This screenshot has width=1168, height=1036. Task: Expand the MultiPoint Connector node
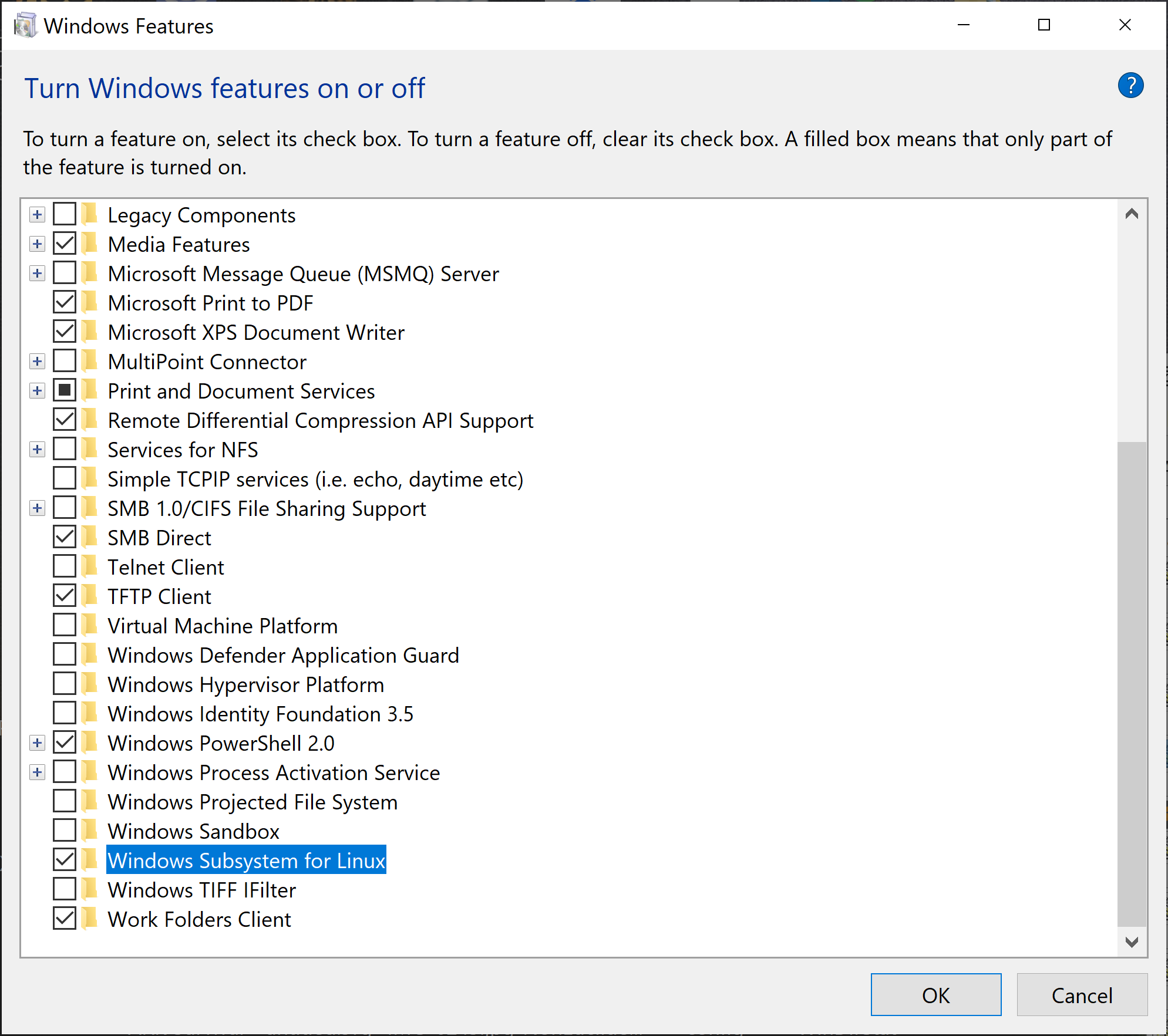point(38,362)
